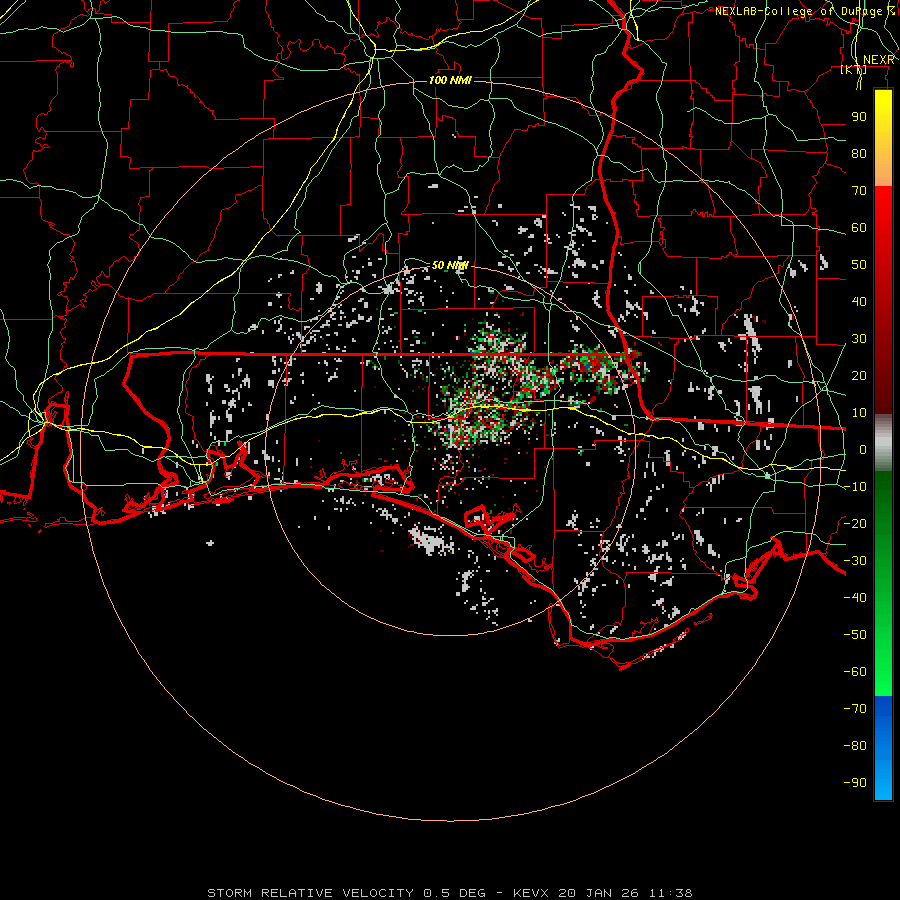
Task: Click the 30 value on velocity scale
Action: [x=859, y=339]
